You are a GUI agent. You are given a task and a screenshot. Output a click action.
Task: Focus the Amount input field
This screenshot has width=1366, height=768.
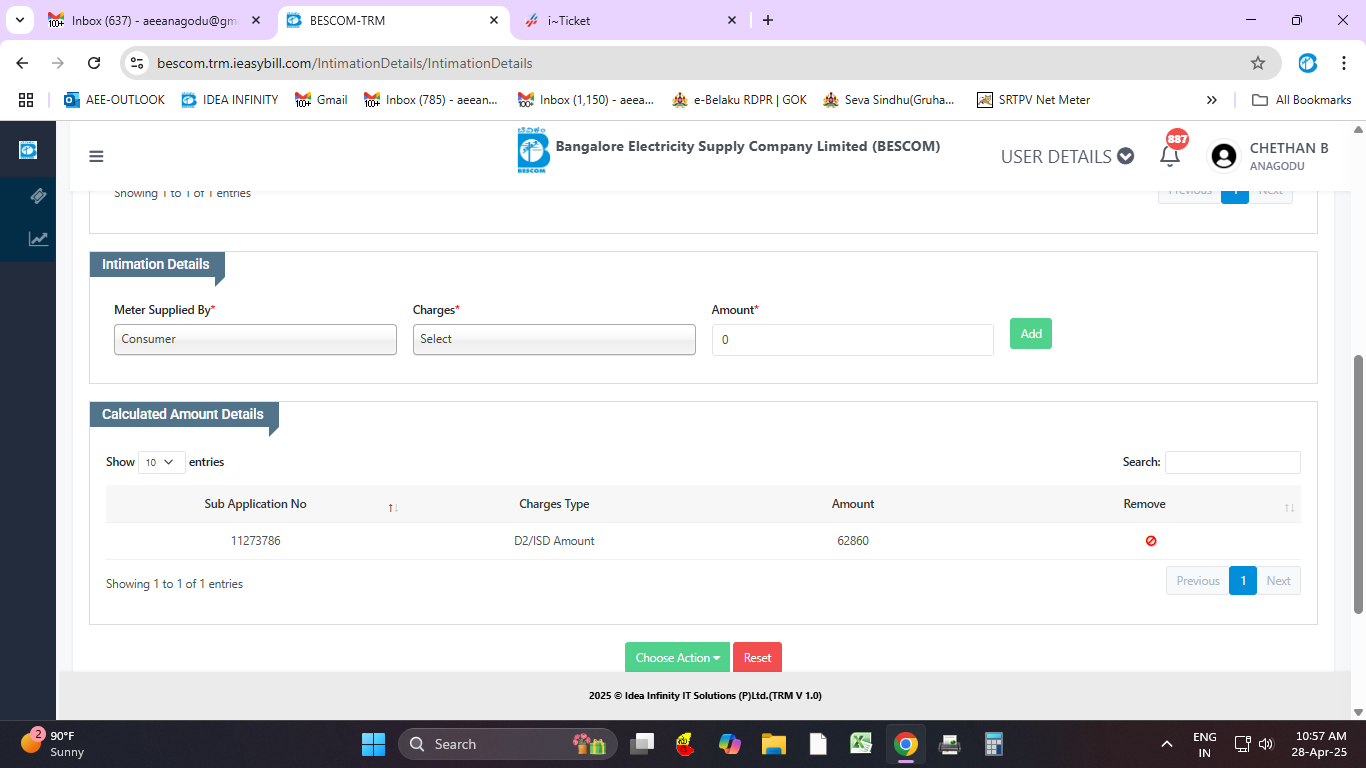[x=853, y=340]
